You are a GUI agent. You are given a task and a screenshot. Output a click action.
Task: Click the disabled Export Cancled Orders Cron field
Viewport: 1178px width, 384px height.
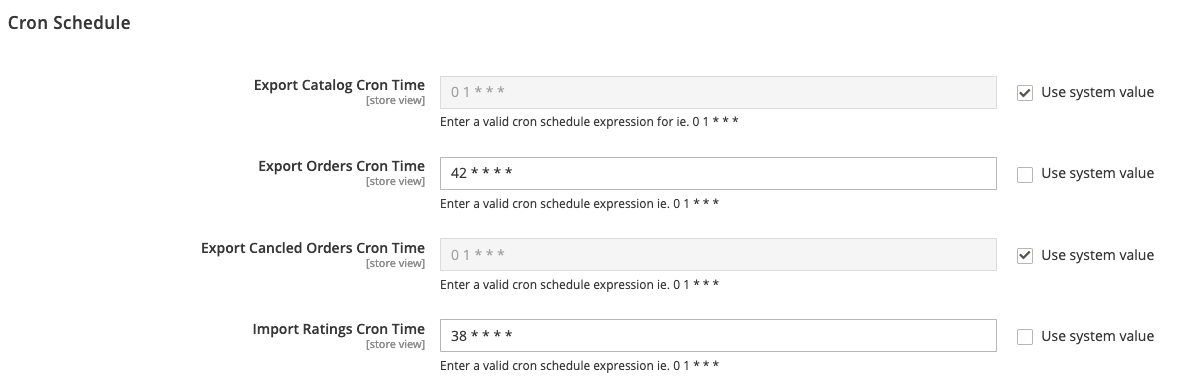point(718,255)
